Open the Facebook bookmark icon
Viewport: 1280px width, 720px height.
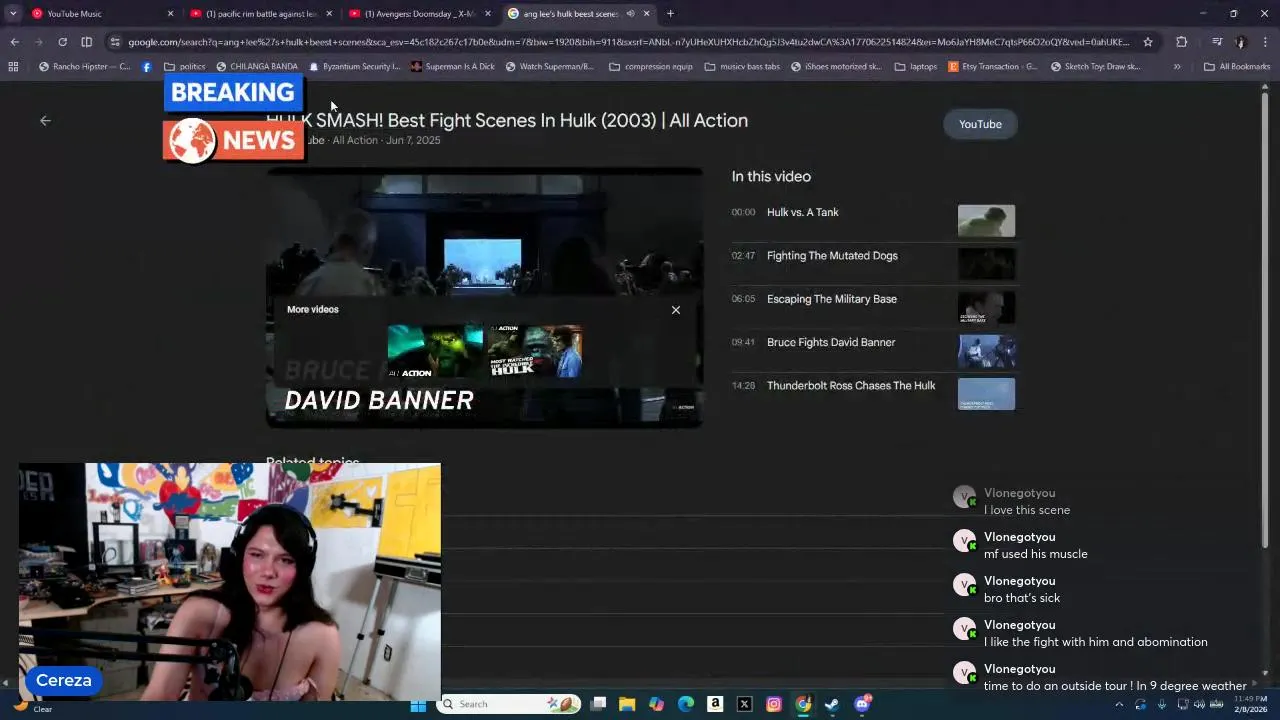click(x=147, y=67)
